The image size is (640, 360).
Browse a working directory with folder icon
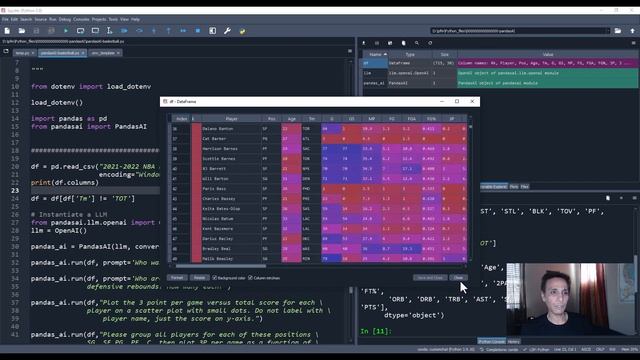click(x=618, y=31)
